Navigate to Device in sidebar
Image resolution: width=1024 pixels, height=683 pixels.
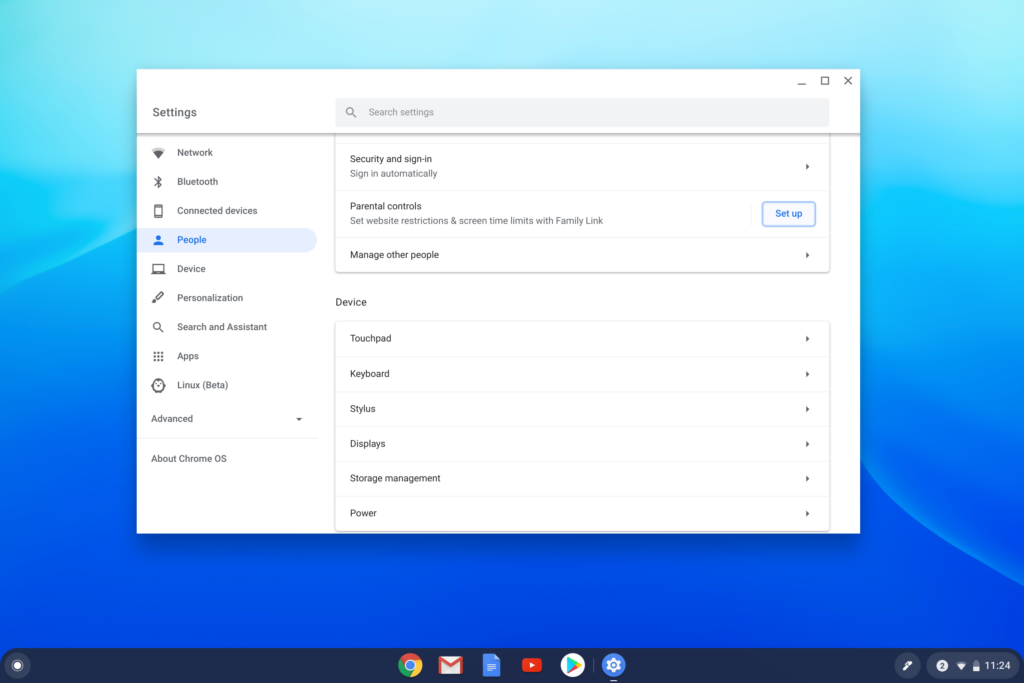pos(227,269)
